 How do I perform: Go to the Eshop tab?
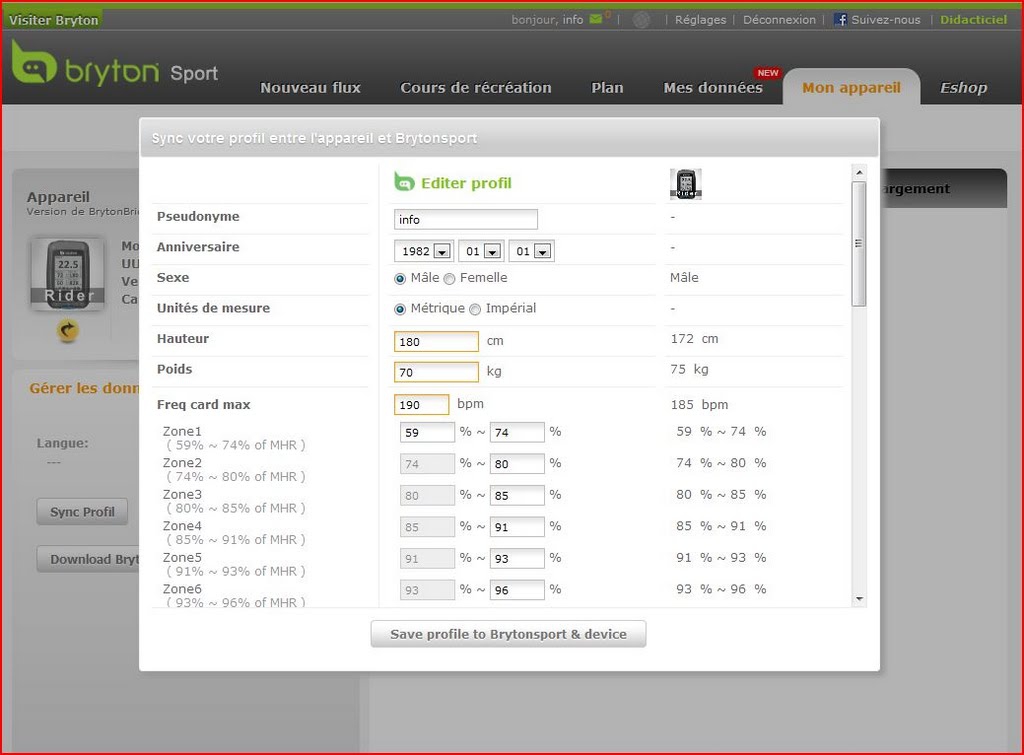coord(963,88)
